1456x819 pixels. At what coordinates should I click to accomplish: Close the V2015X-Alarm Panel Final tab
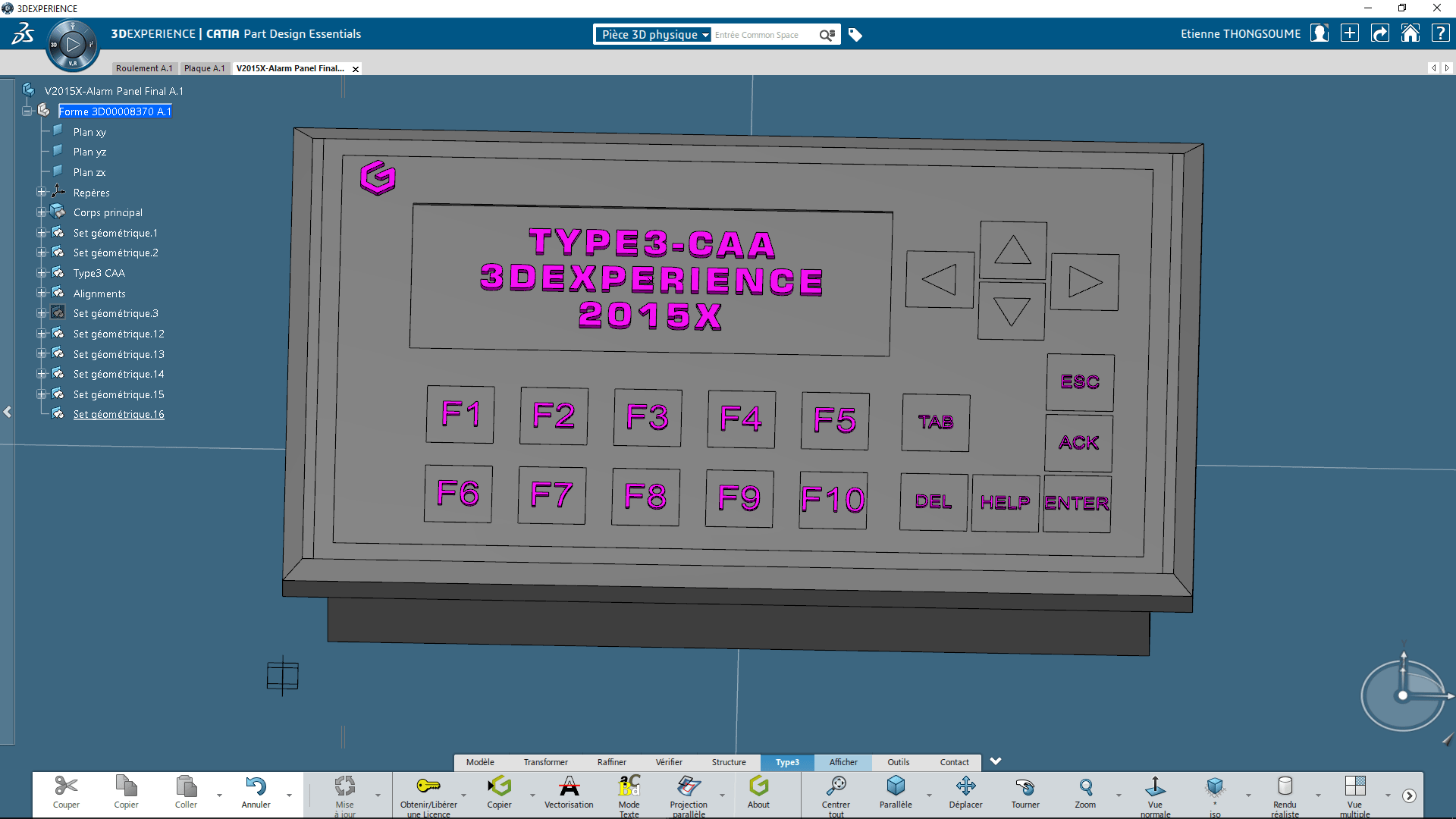coord(356,69)
